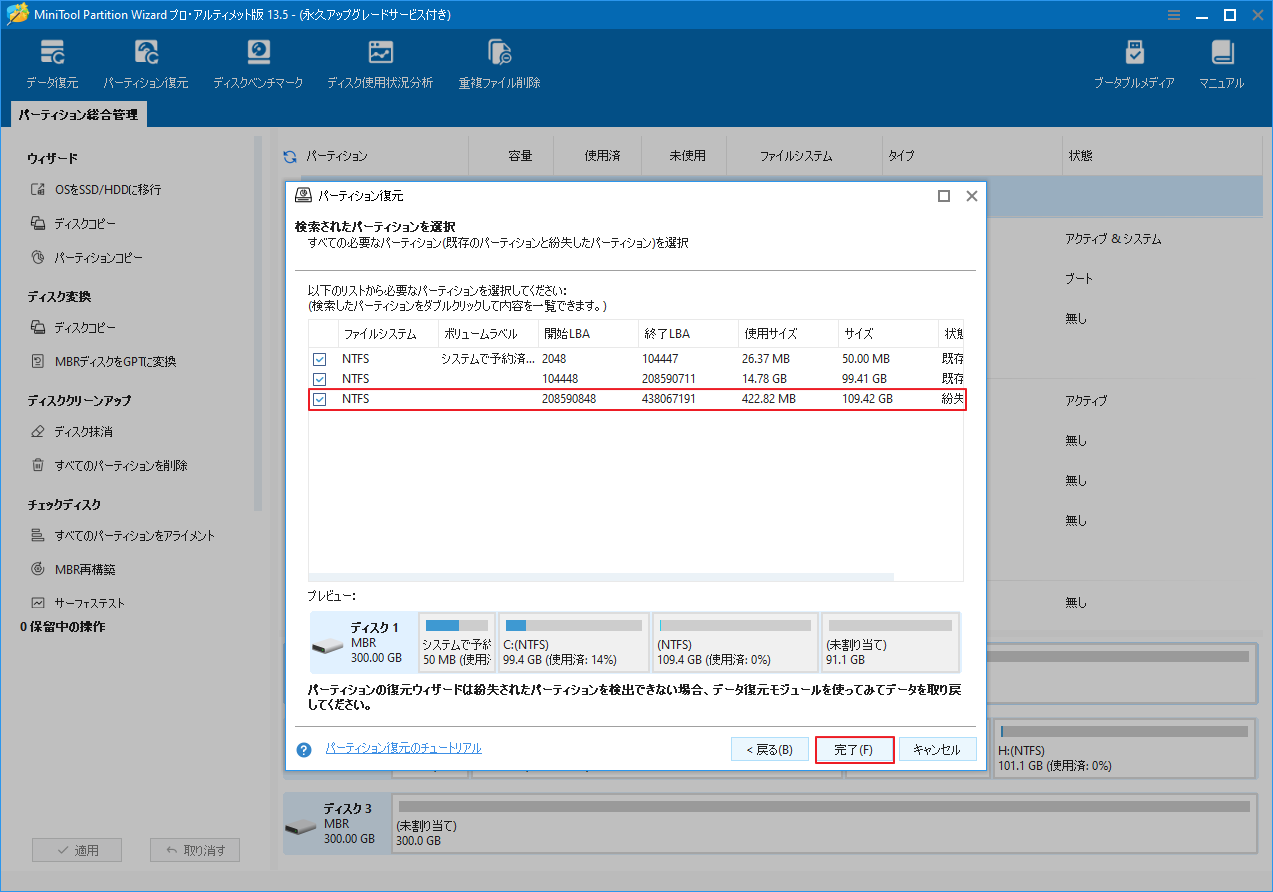Click the refresh icon above the partition list
1273x892 pixels.
[x=289, y=155]
